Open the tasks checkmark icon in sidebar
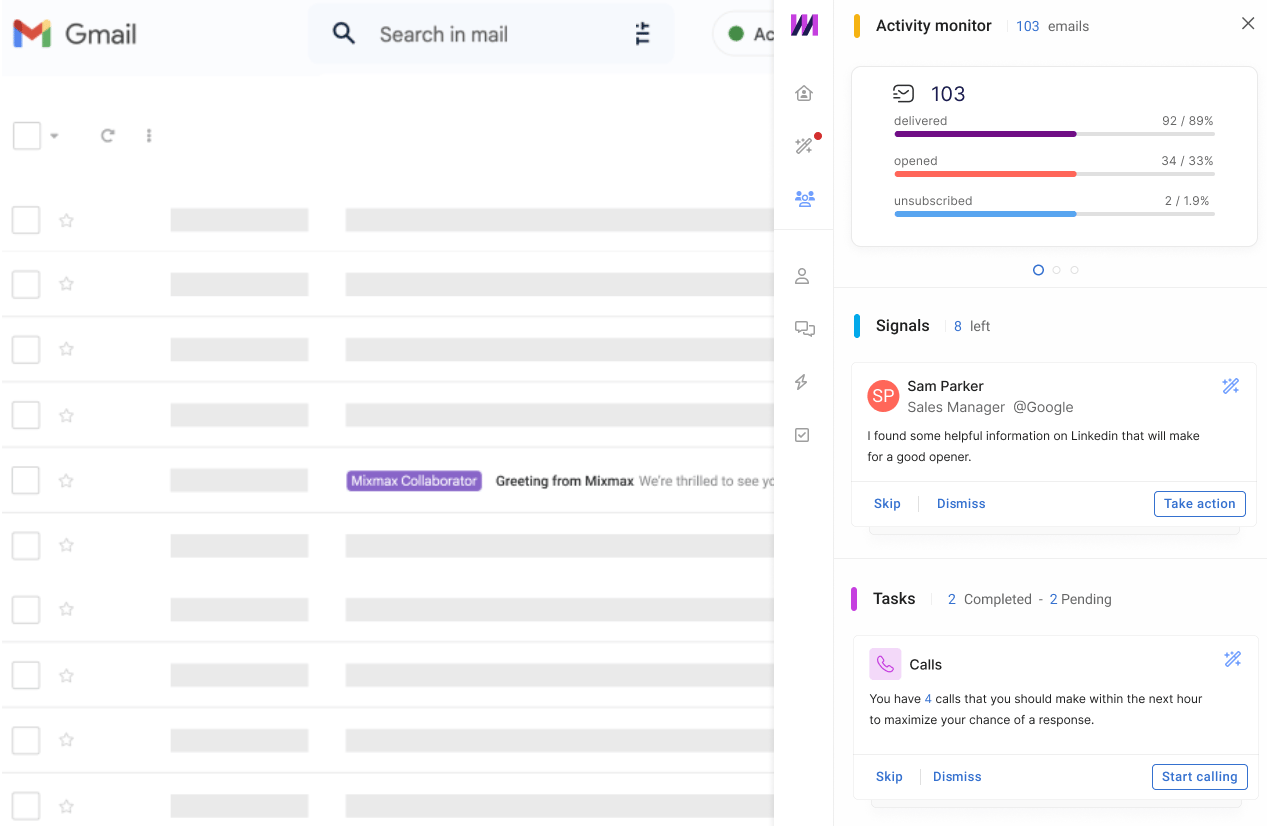Viewport: 1267px width, 826px height. coord(802,435)
